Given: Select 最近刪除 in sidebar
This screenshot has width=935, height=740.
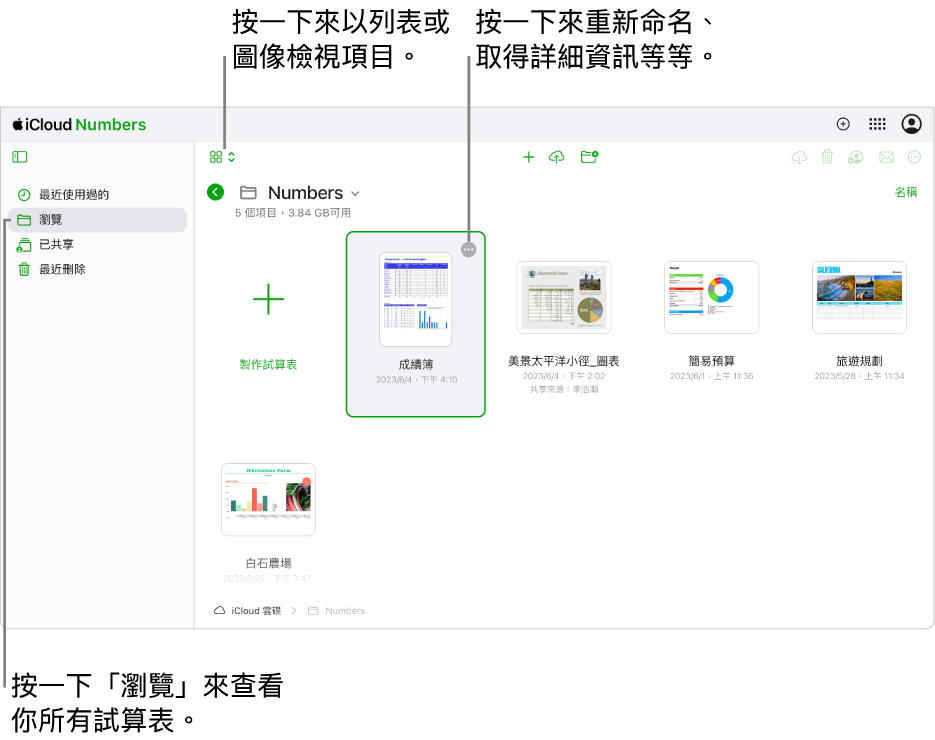Looking at the screenshot, I should coord(97,270).
